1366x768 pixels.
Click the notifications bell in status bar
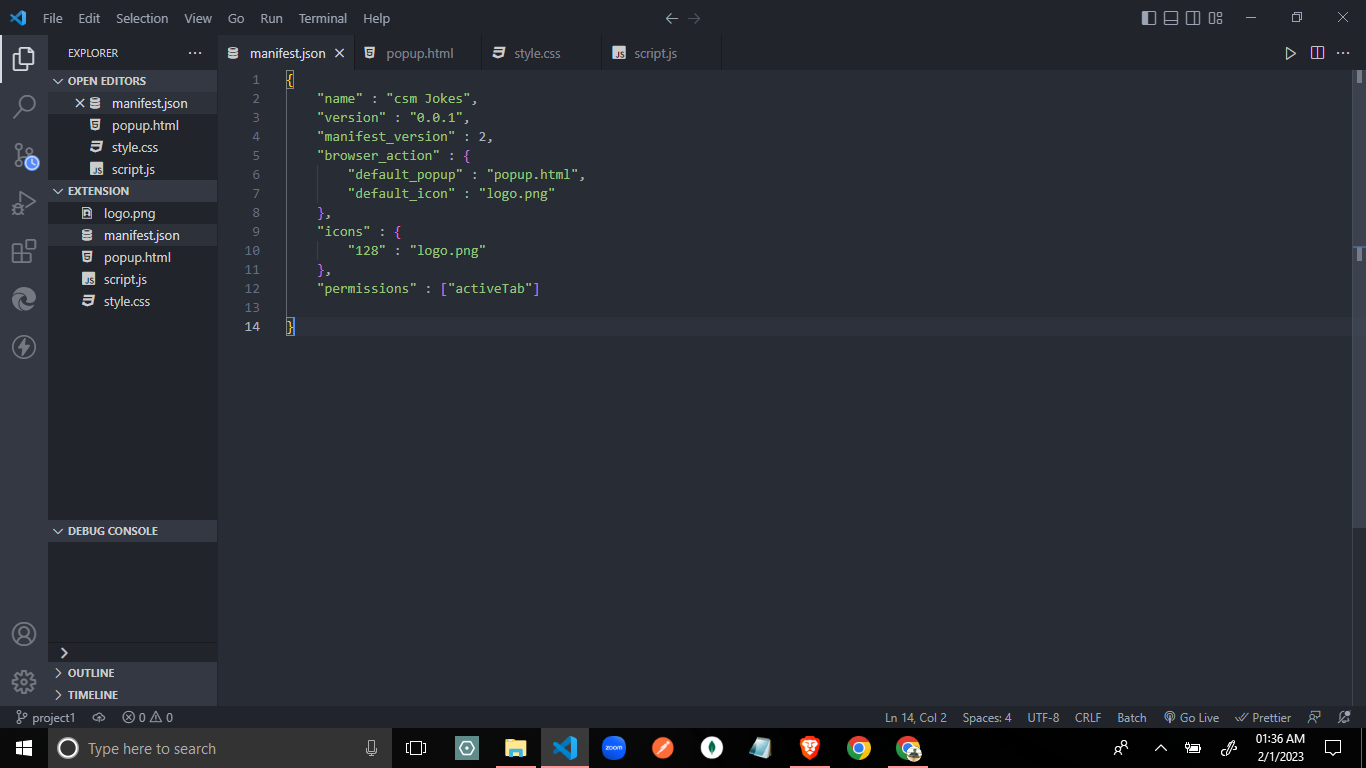[x=1345, y=717]
